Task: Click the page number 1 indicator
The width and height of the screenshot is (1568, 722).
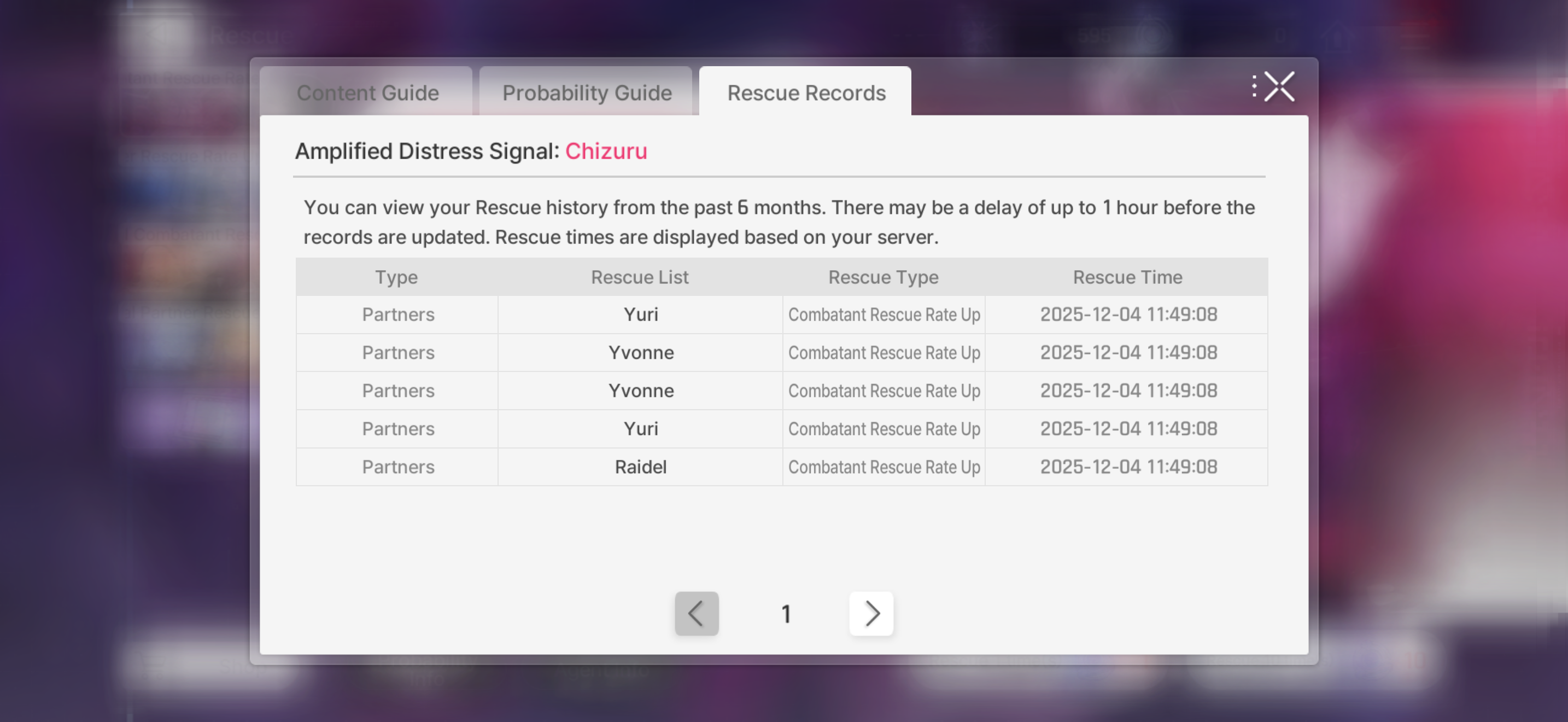Action: 786,614
